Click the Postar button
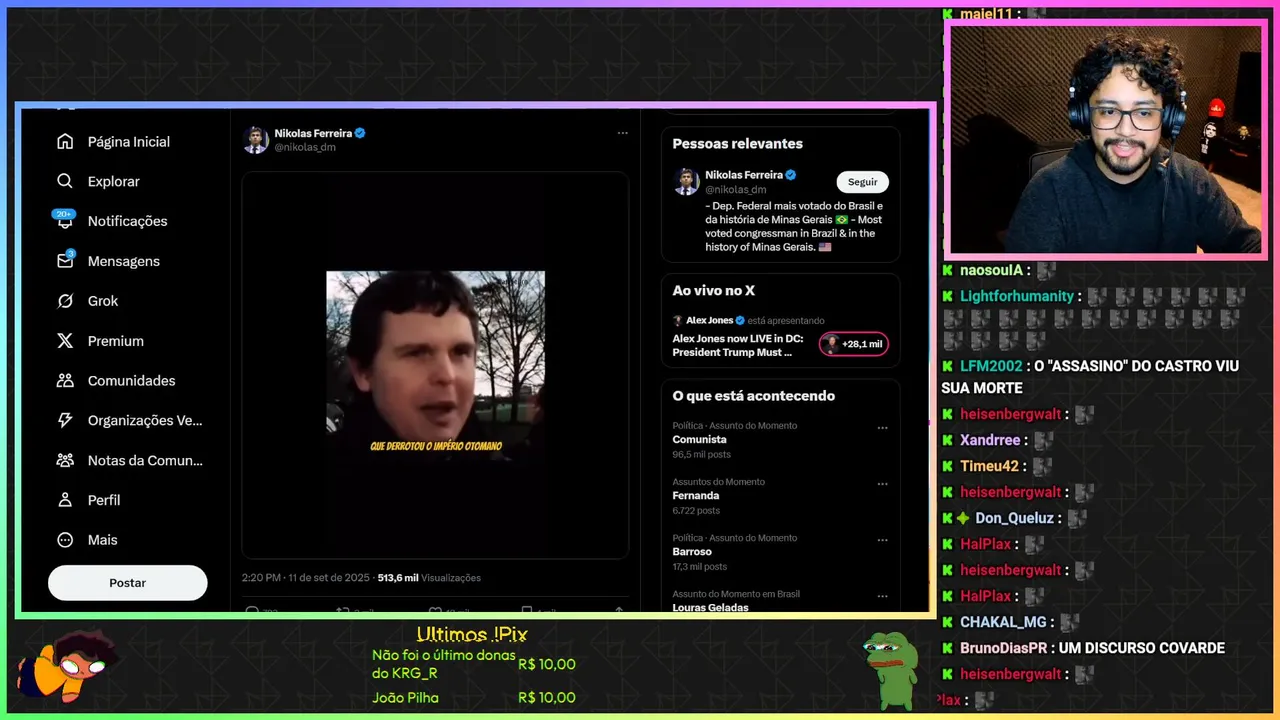1280x720 pixels. (x=127, y=583)
